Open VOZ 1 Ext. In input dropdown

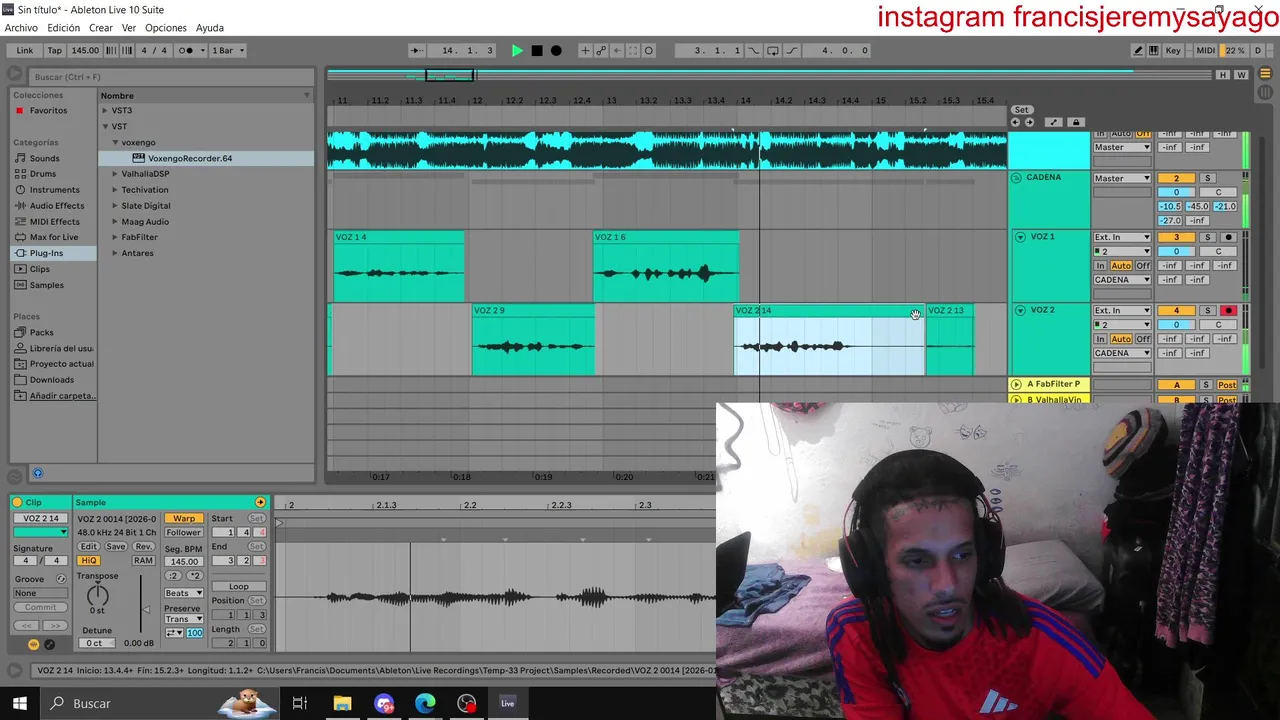[1122, 237]
